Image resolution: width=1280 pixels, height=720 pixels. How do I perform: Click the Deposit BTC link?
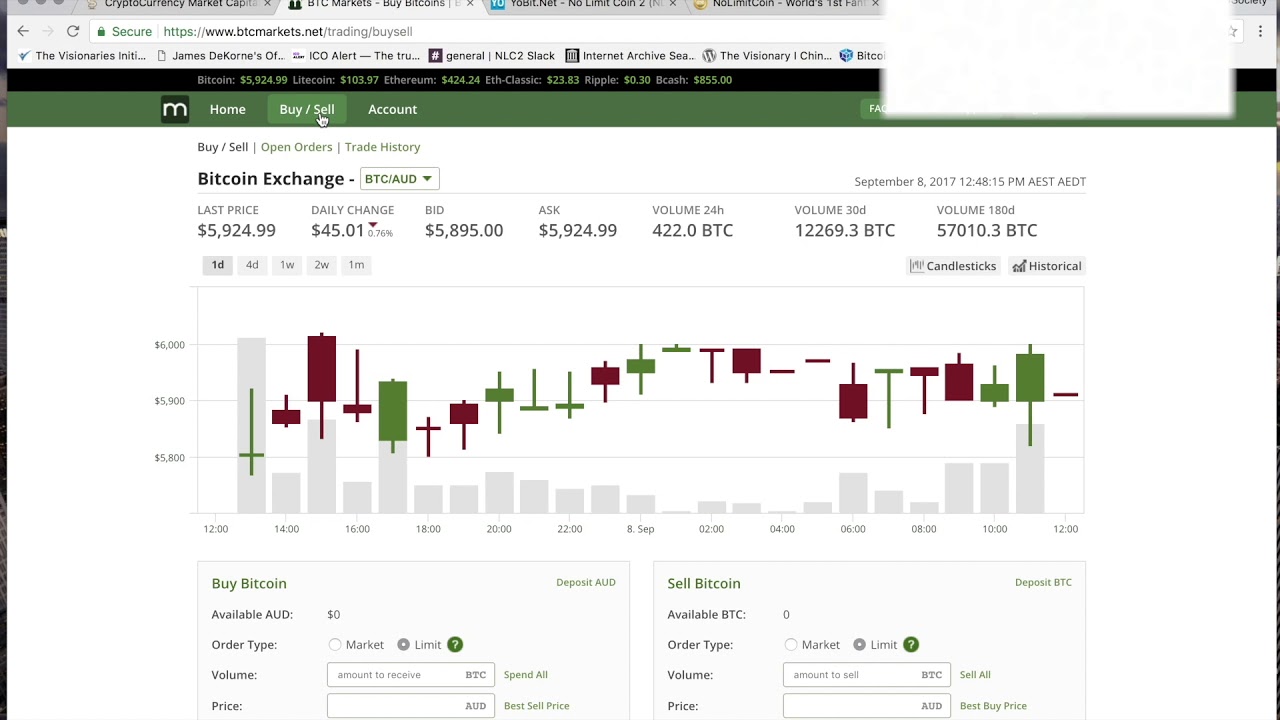(1043, 582)
